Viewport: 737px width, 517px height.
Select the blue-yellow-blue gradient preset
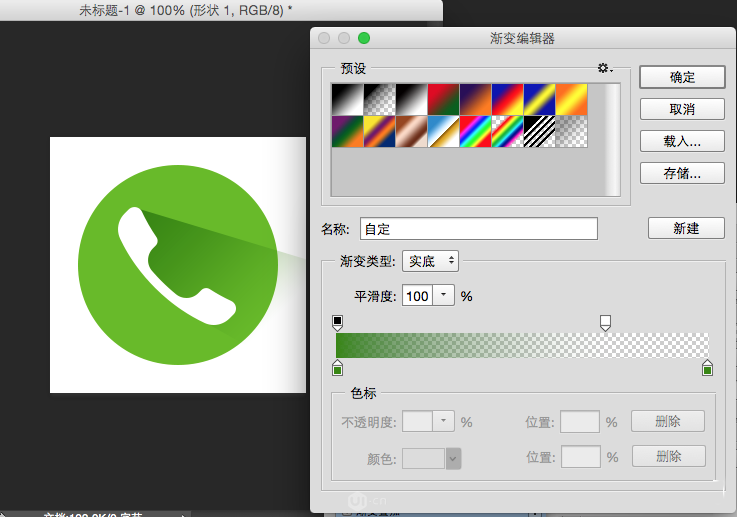tap(539, 100)
